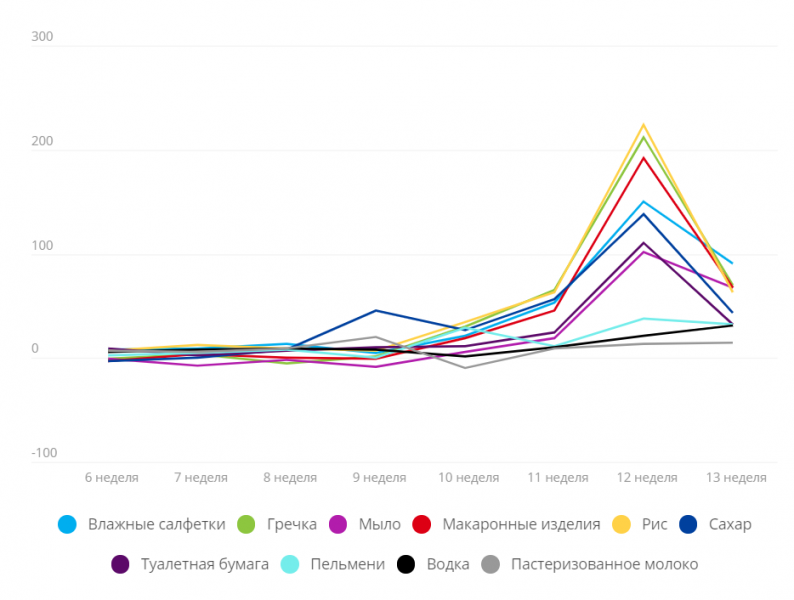Click the 9 неделя axis label

(377, 477)
